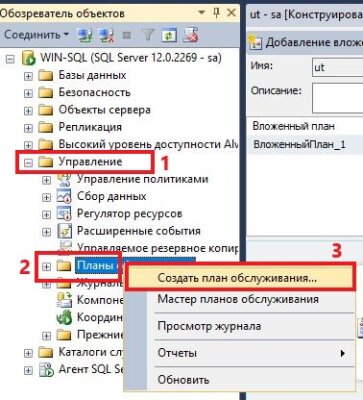Choose Обновить in context menu
Image resolution: width=363 pixels, height=400 pixels.
pos(239,379)
